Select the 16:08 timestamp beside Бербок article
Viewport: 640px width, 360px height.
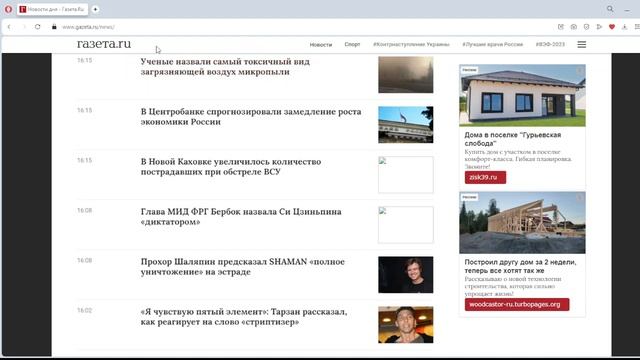(x=84, y=211)
